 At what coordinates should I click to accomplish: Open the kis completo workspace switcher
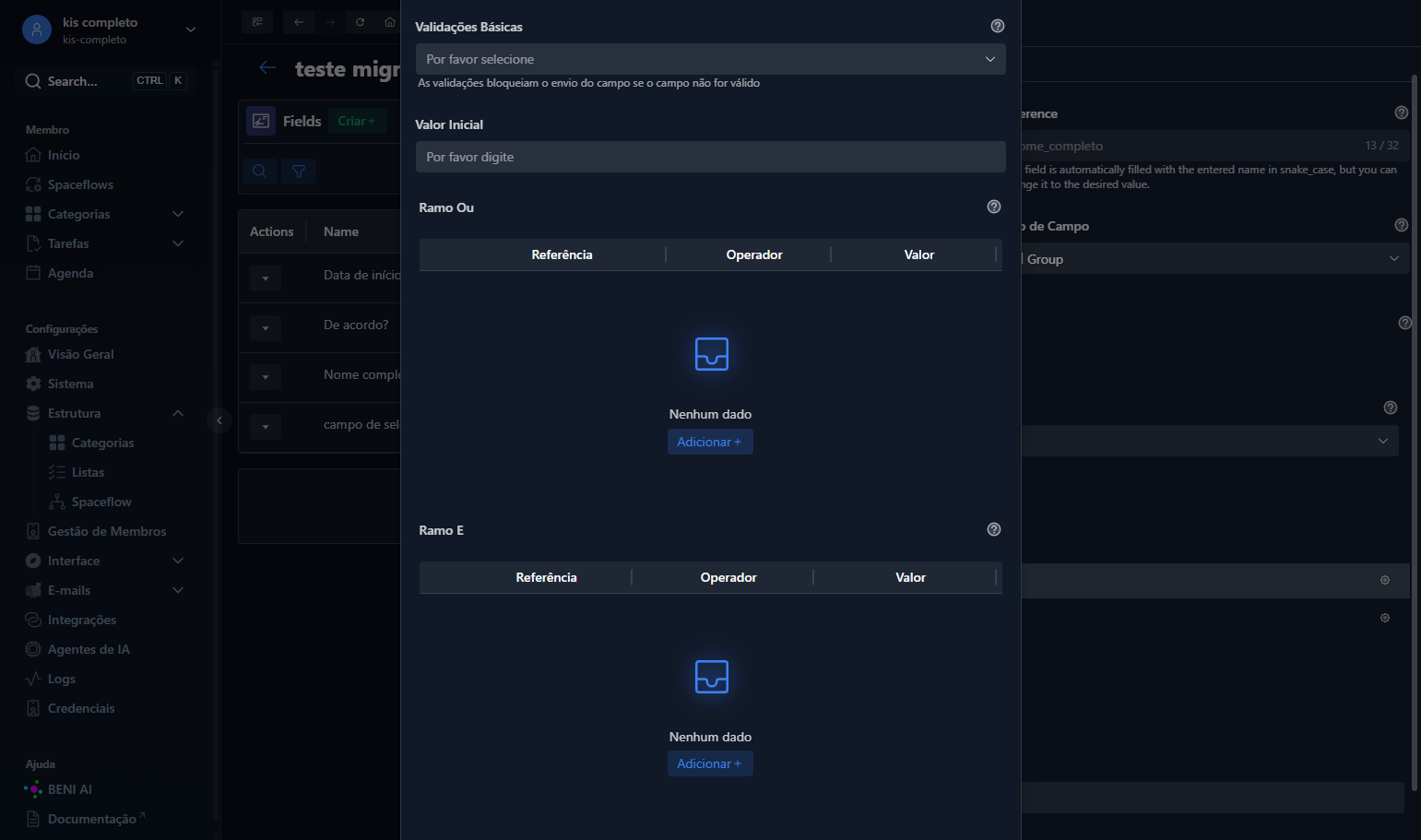pos(109,30)
